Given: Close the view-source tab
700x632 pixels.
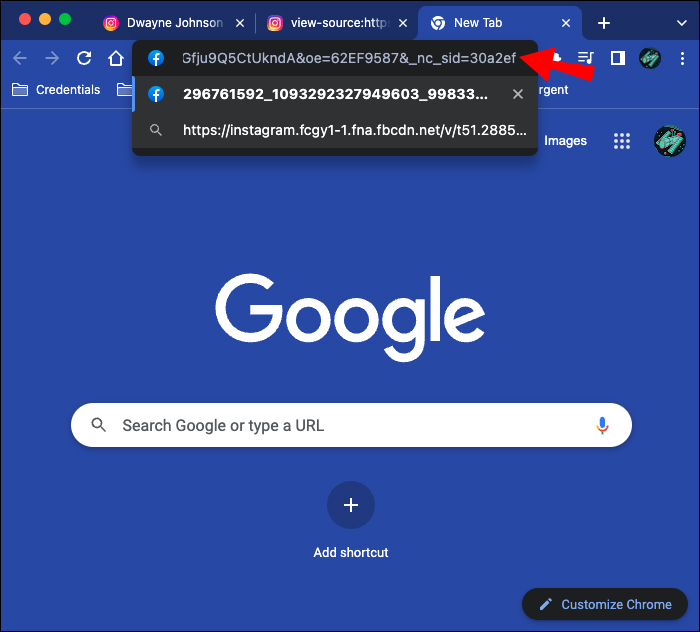Looking at the screenshot, I should 403,23.
